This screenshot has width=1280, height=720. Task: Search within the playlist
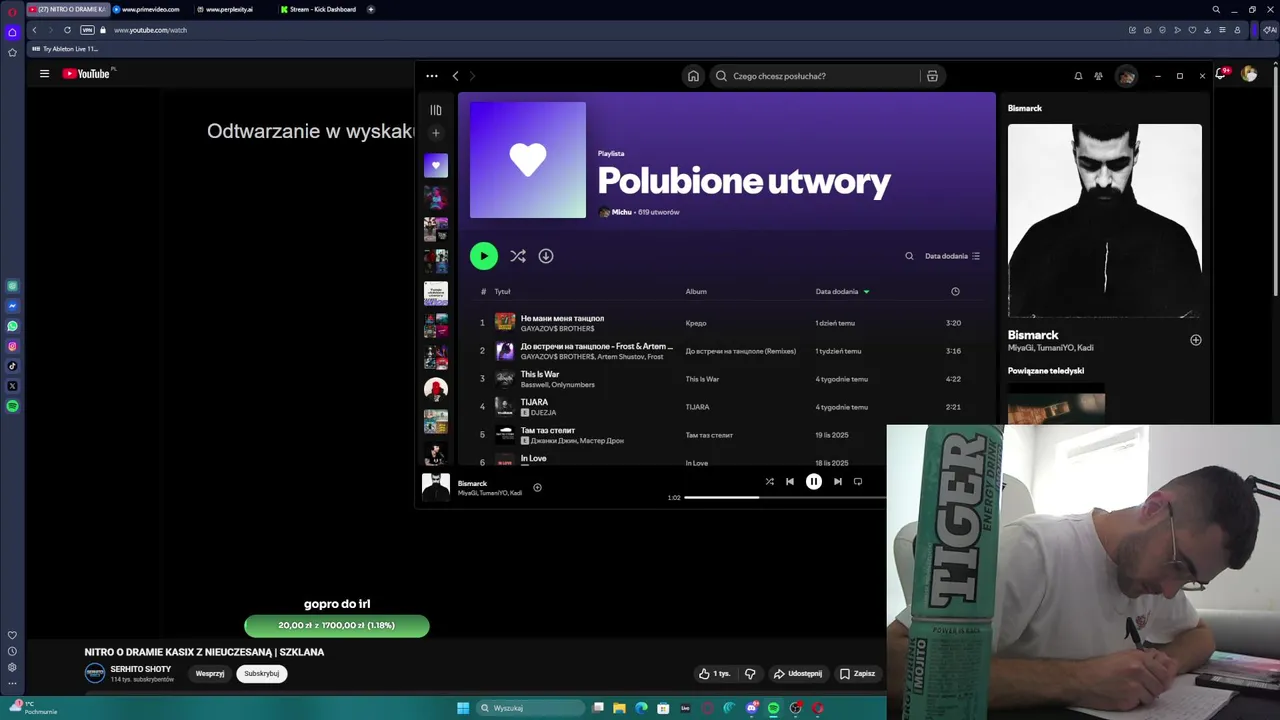[909, 256]
